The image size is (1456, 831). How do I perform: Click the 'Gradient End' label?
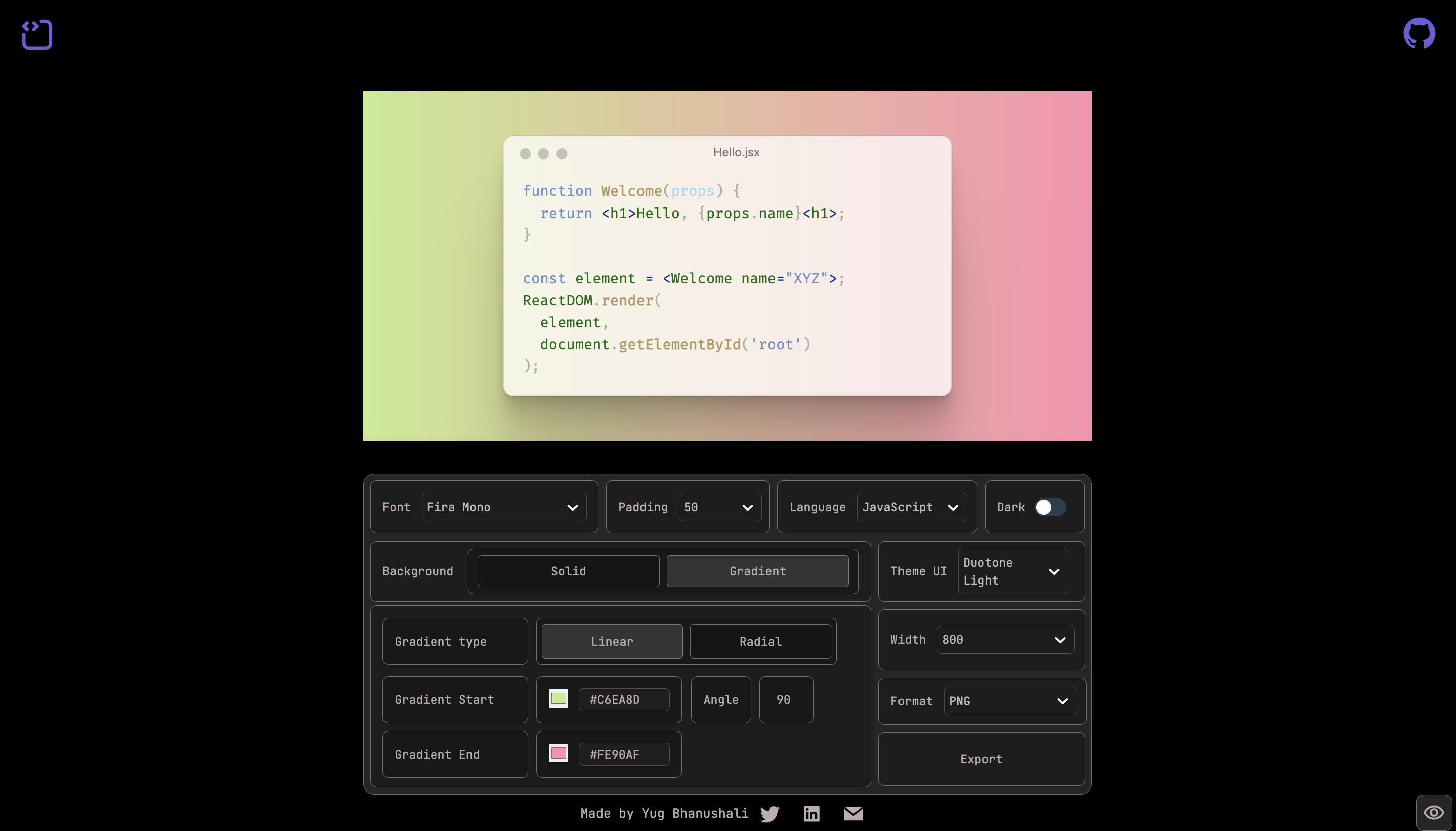coord(437,755)
